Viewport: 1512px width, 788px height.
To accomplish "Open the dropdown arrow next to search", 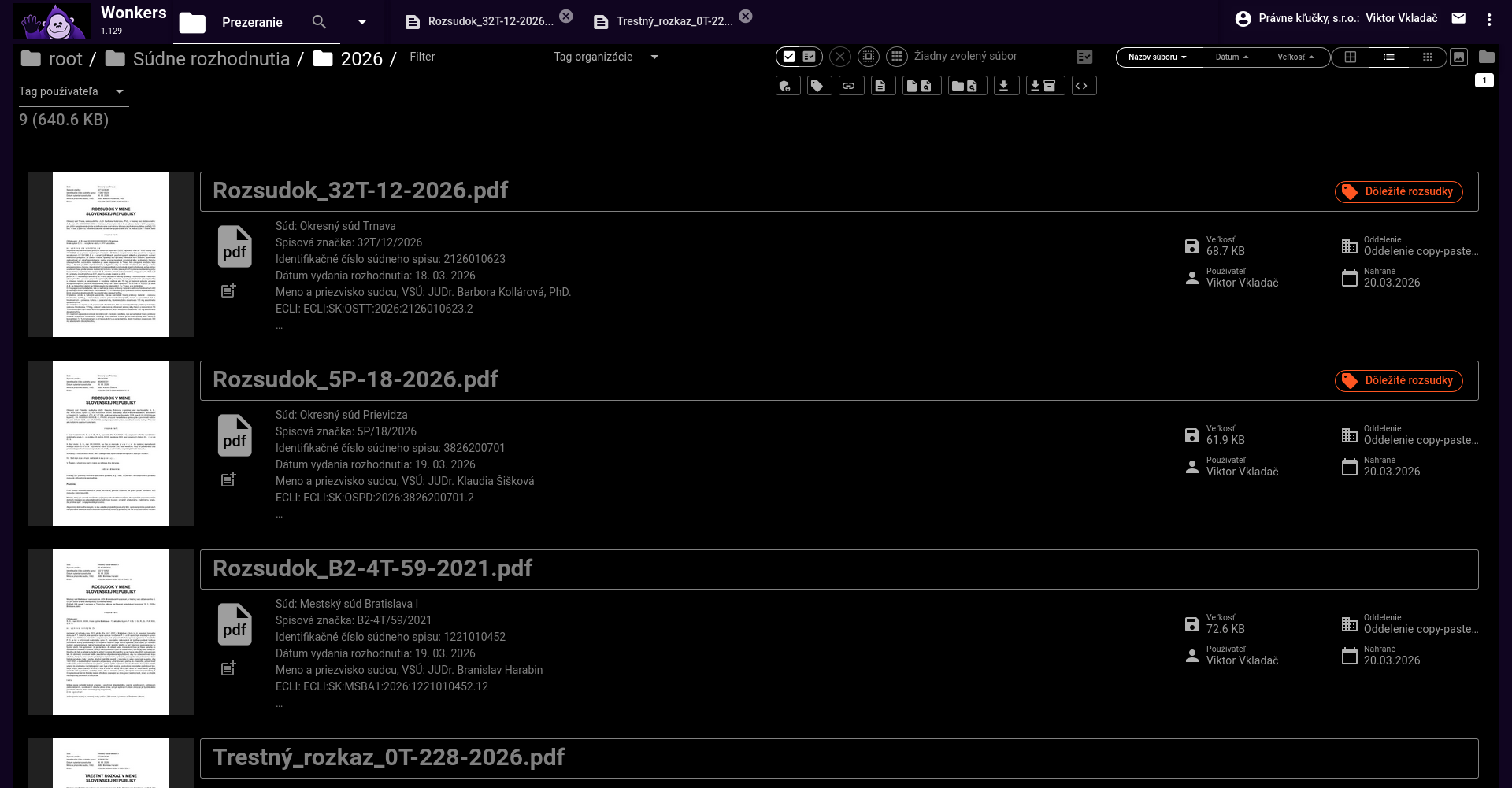I will (x=362, y=22).
